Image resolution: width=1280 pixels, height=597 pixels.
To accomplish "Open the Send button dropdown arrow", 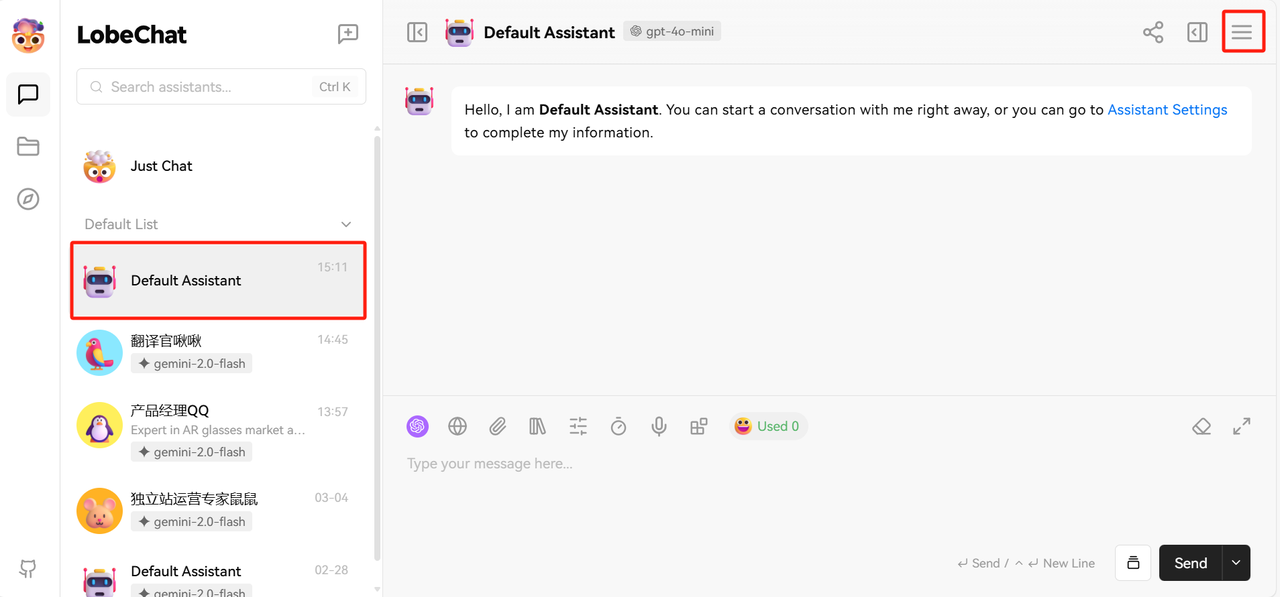I will 1236,563.
